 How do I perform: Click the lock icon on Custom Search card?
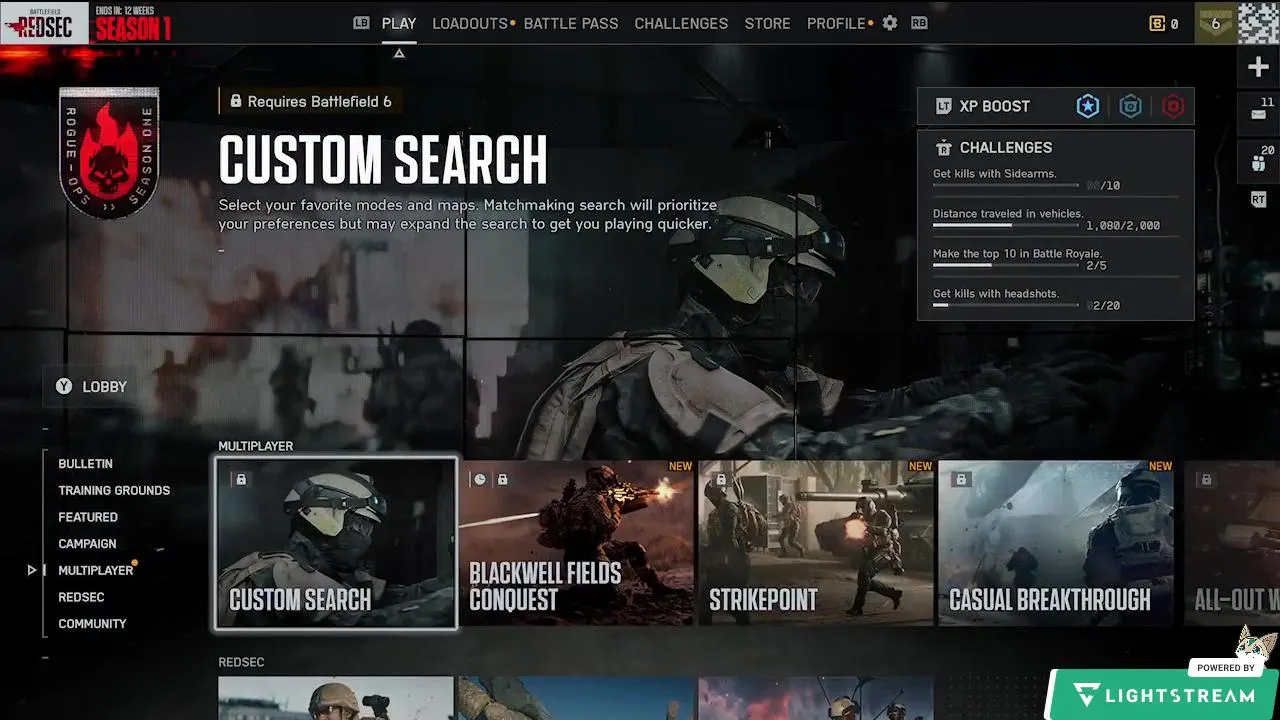pos(241,479)
